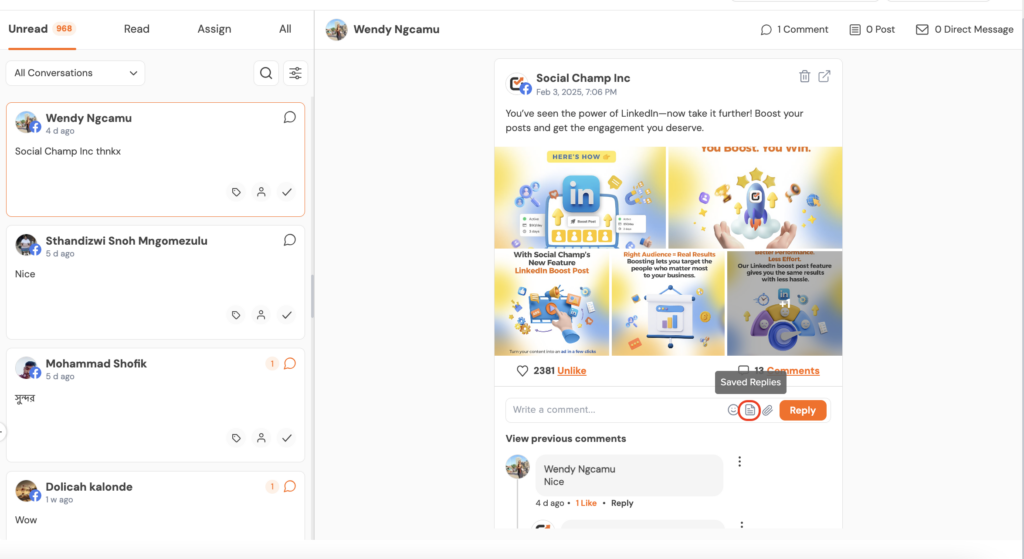Click the attachment paperclip icon
Image resolution: width=1024 pixels, height=559 pixels.
coord(767,410)
